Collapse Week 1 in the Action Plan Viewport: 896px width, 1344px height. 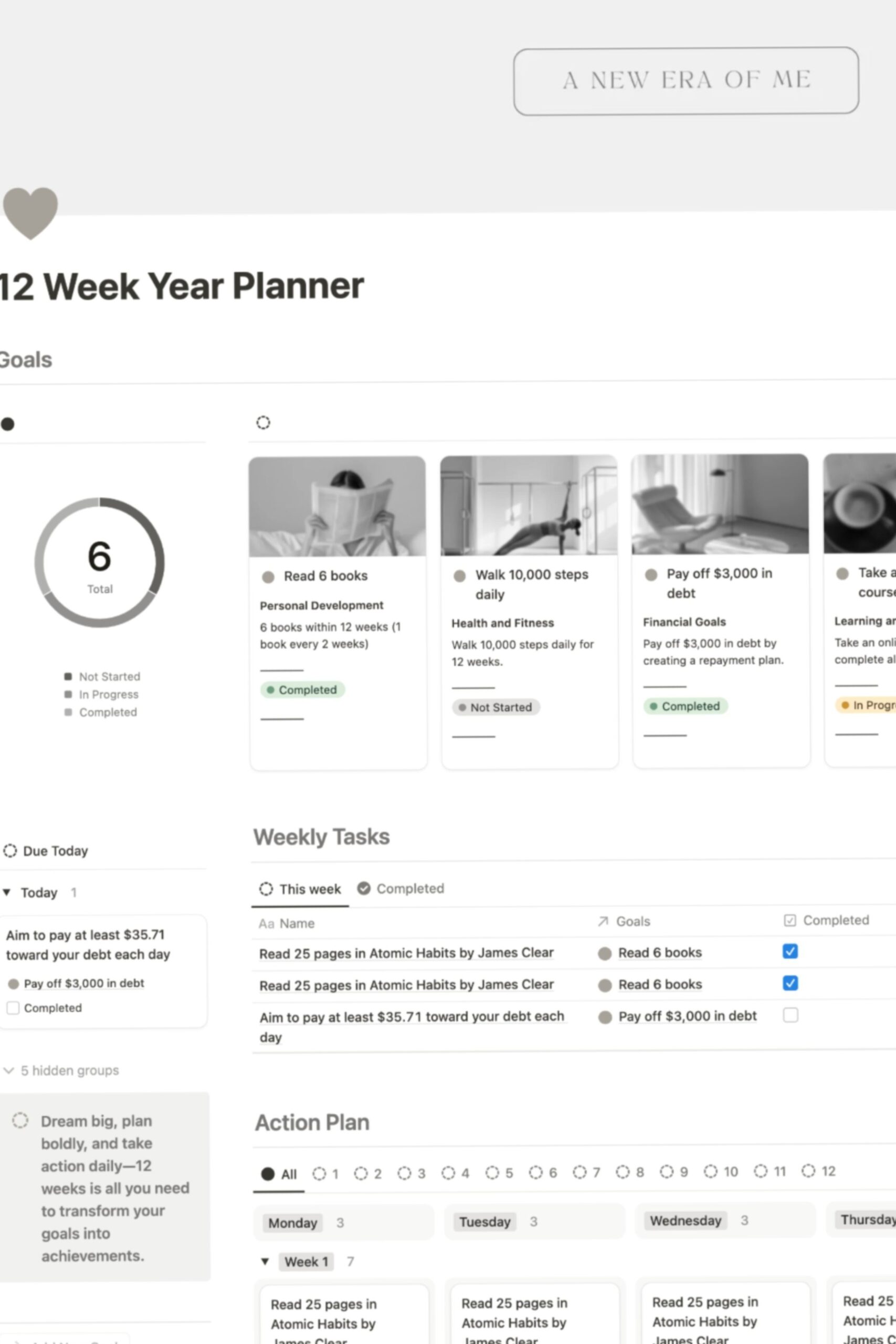[x=265, y=1262]
